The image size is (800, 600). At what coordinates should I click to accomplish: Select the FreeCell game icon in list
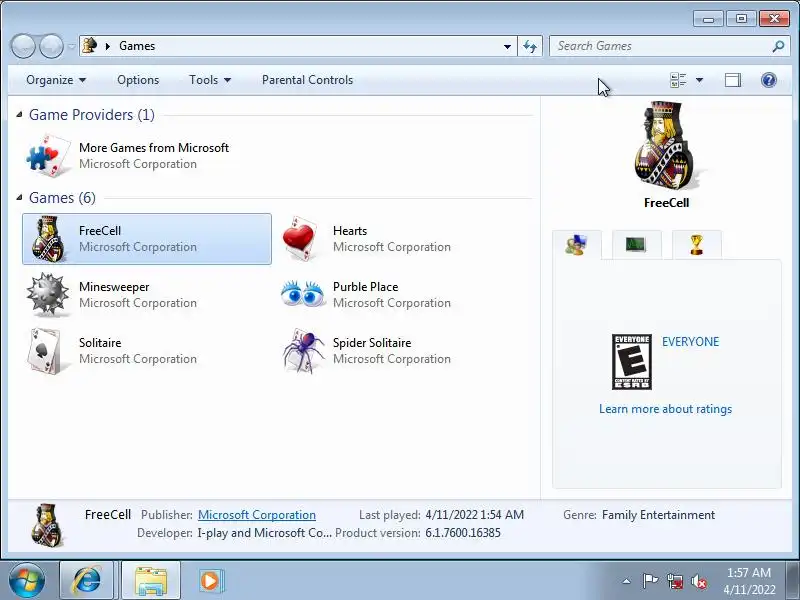pyautogui.click(x=48, y=239)
